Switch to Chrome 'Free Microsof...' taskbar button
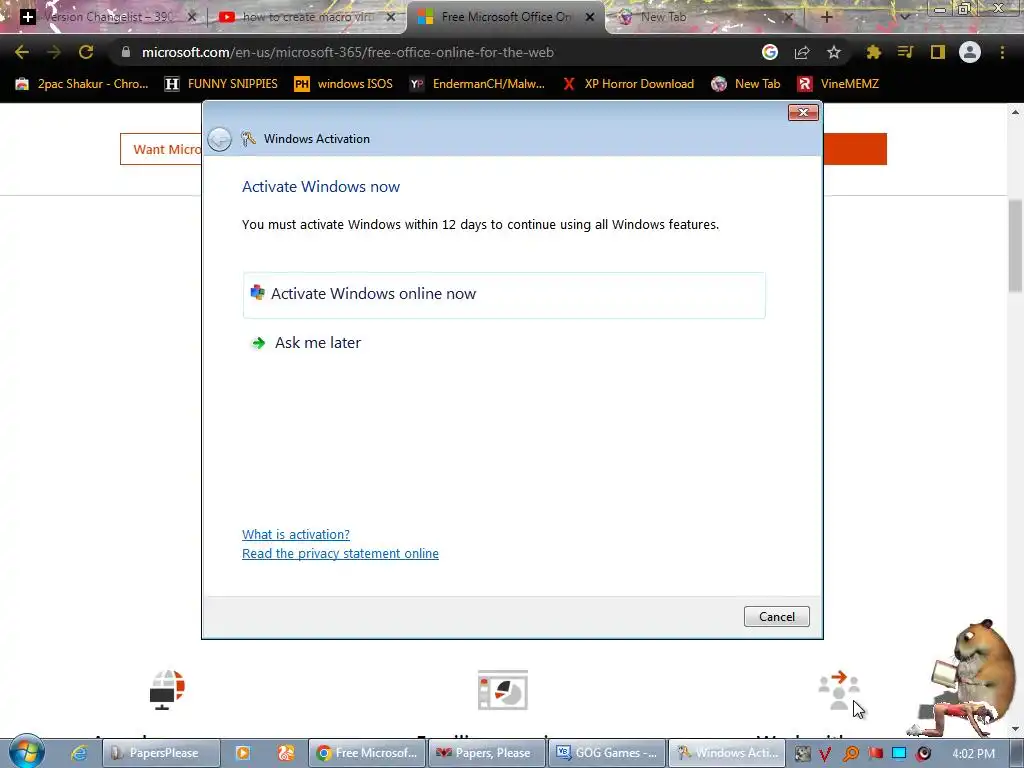 366,753
